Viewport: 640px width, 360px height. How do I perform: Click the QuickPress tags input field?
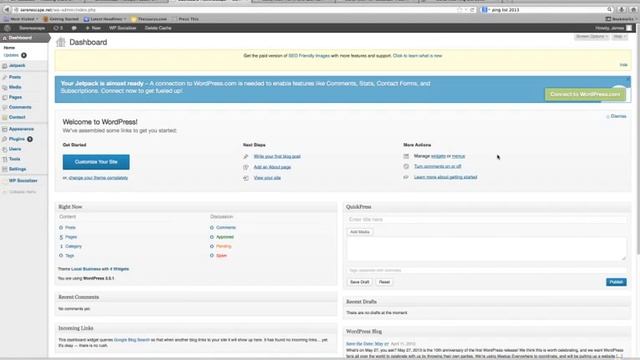487,270
